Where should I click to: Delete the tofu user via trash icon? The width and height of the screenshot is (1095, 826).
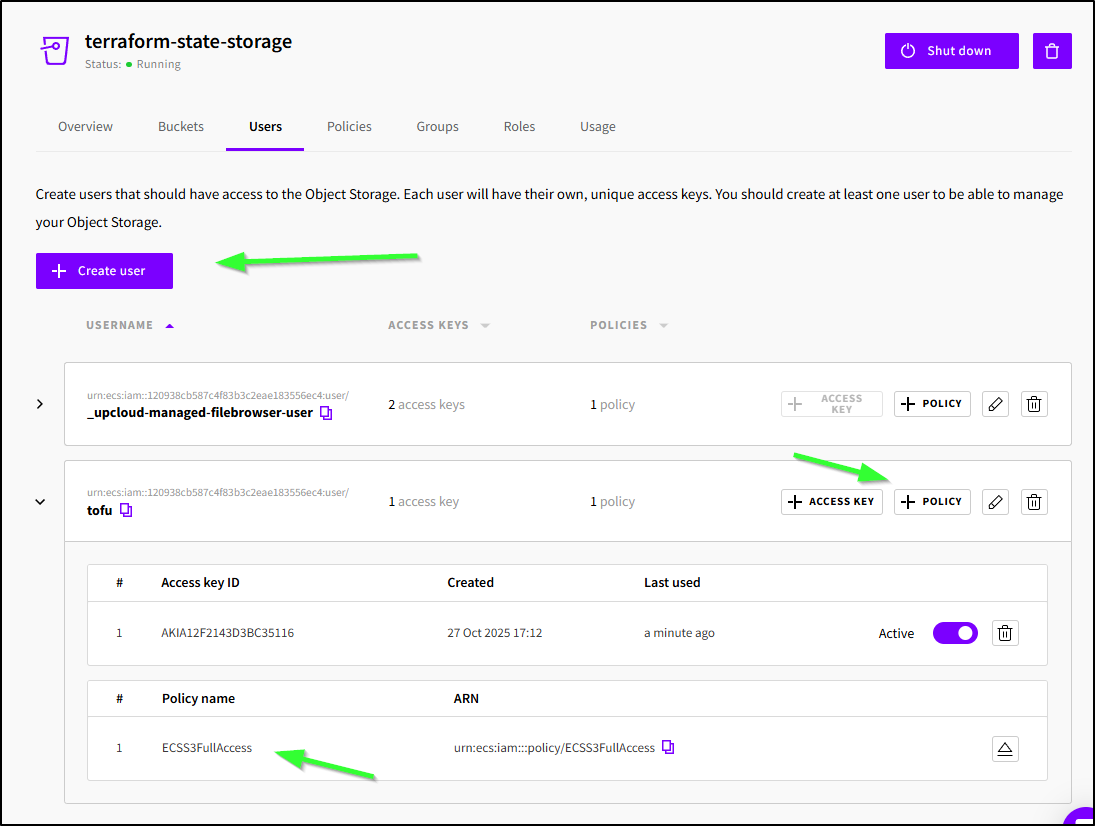pyautogui.click(x=1034, y=502)
